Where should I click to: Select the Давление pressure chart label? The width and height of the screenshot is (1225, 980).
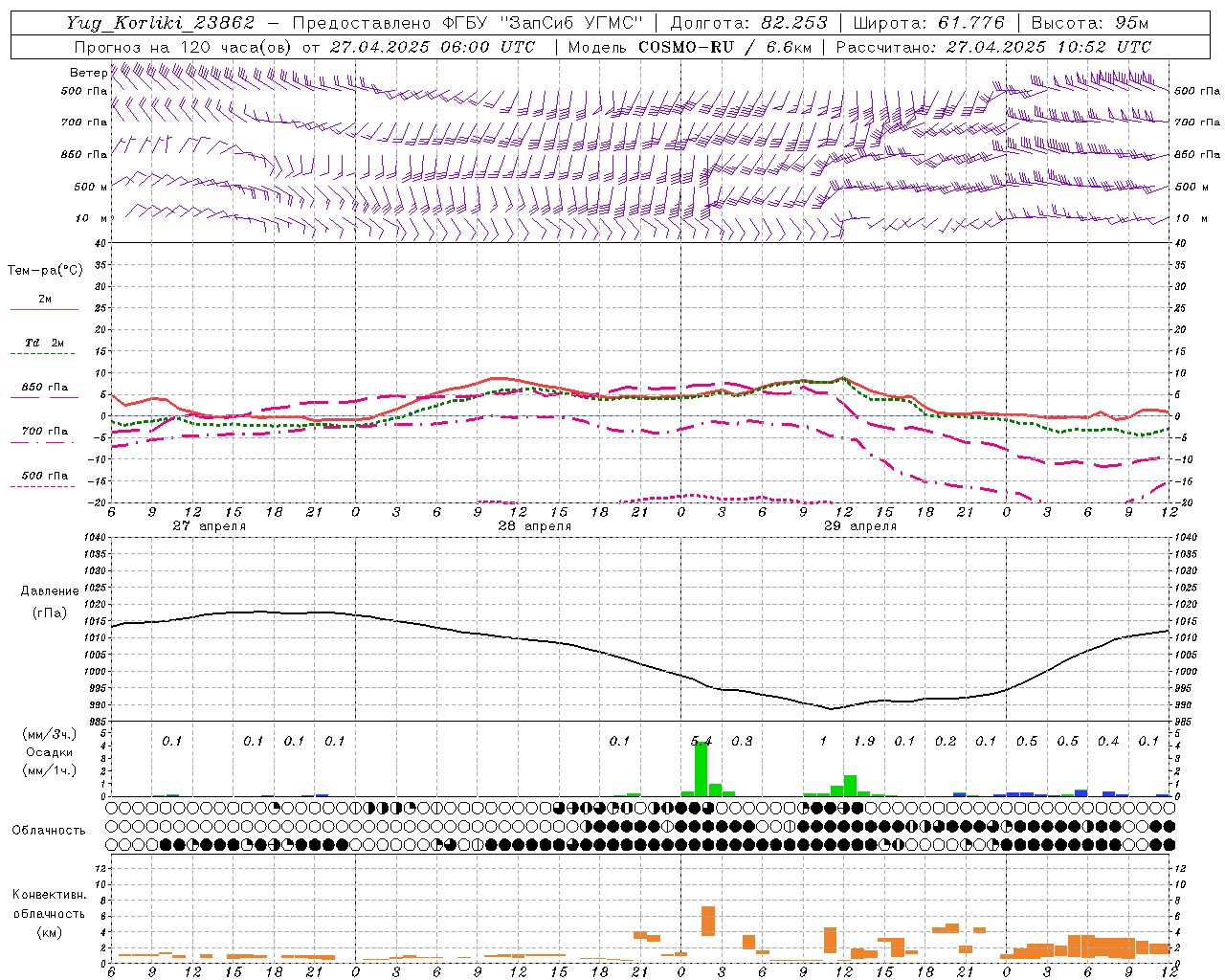(x=50, y=591)
